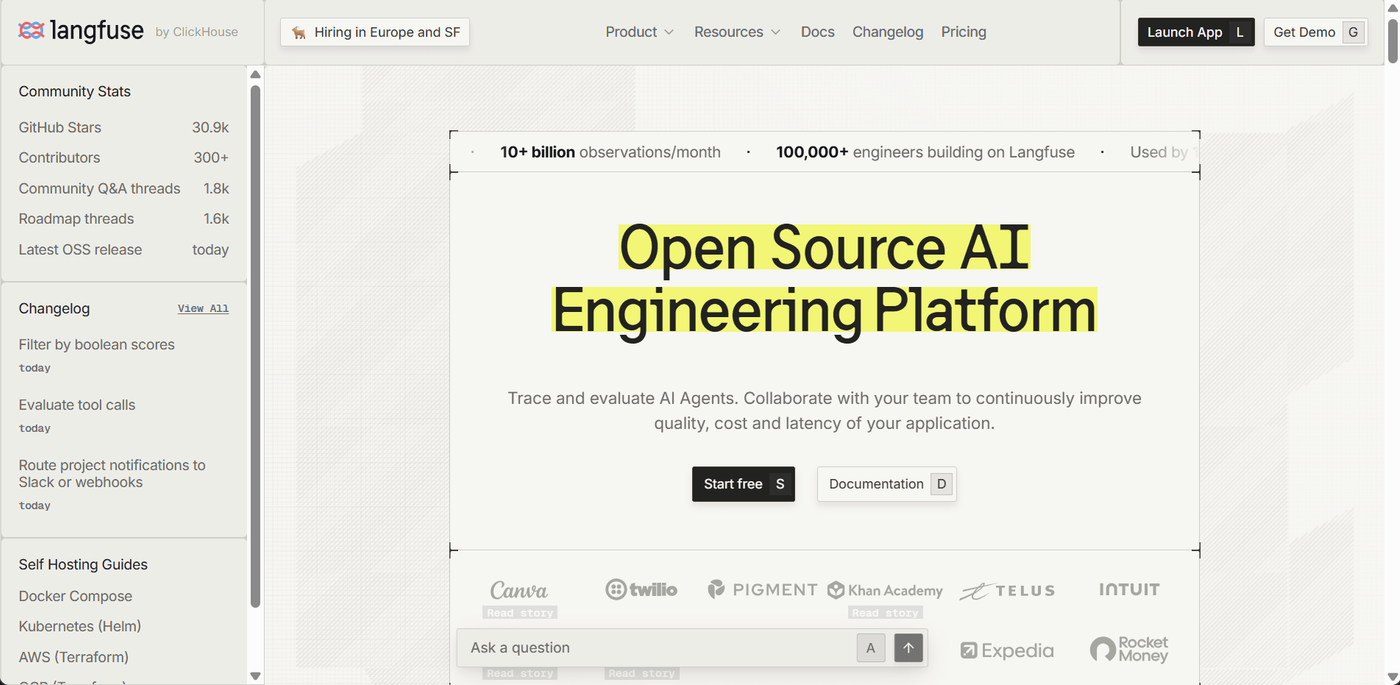Click the Langfuse logo icon
1400x685 pixels.
point(31,30)
